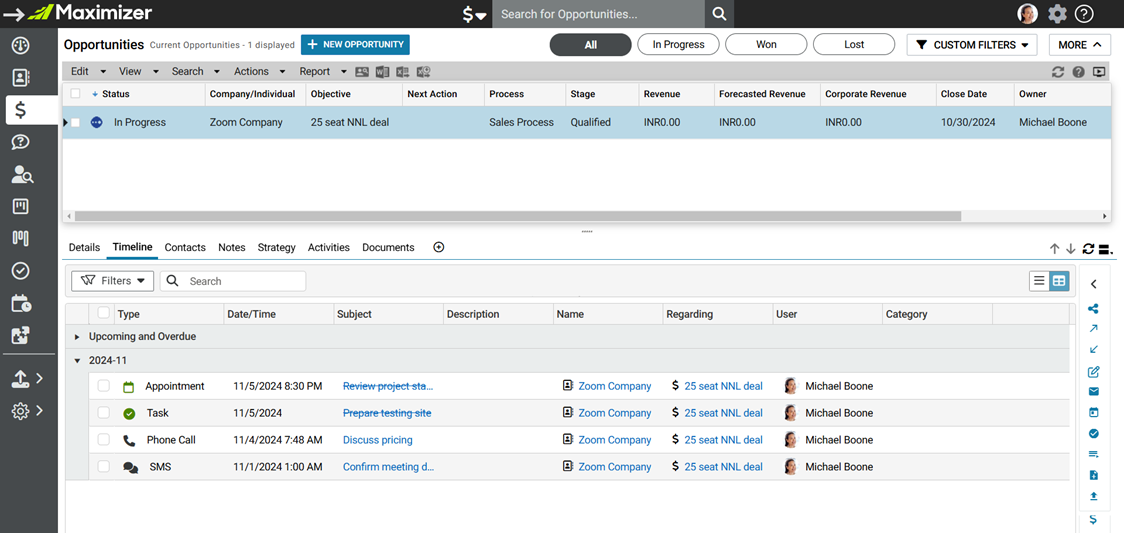The image size is (1124, 533).
Task: Switch timeline to grid view toggle
Action: [1059, 282]
